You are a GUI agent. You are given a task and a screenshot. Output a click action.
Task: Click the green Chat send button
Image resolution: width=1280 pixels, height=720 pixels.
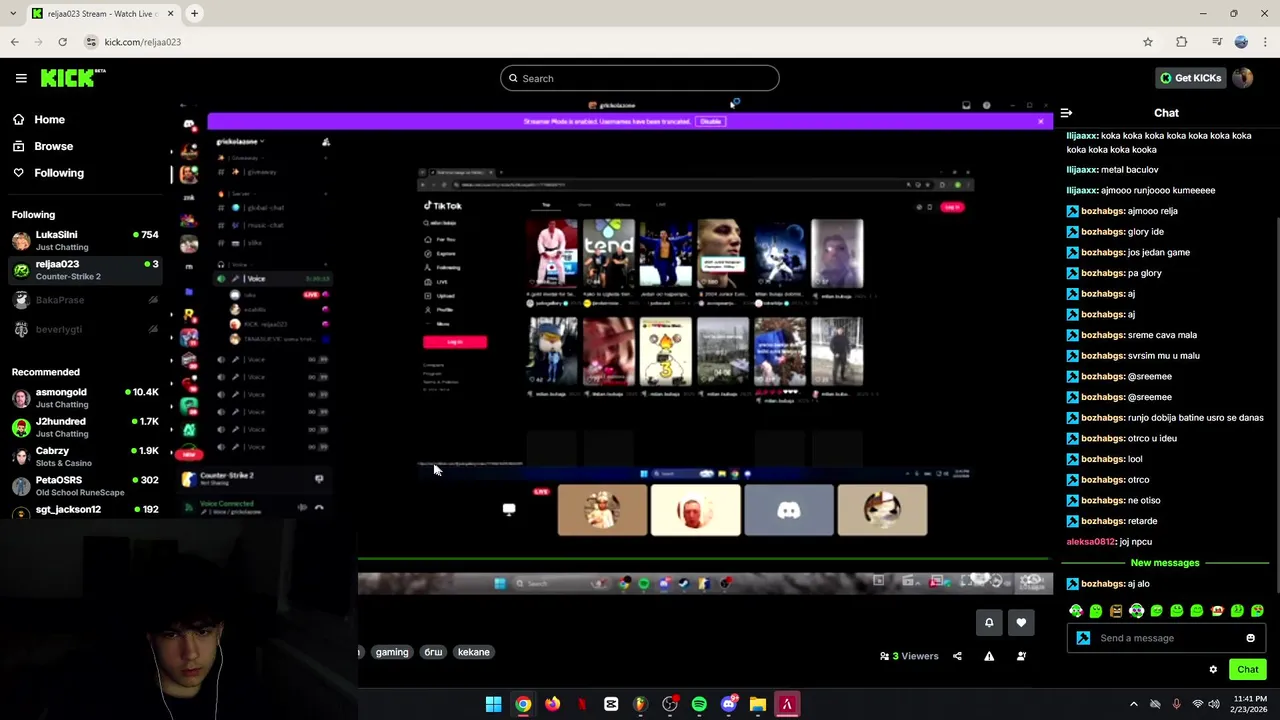point(1248,670)
